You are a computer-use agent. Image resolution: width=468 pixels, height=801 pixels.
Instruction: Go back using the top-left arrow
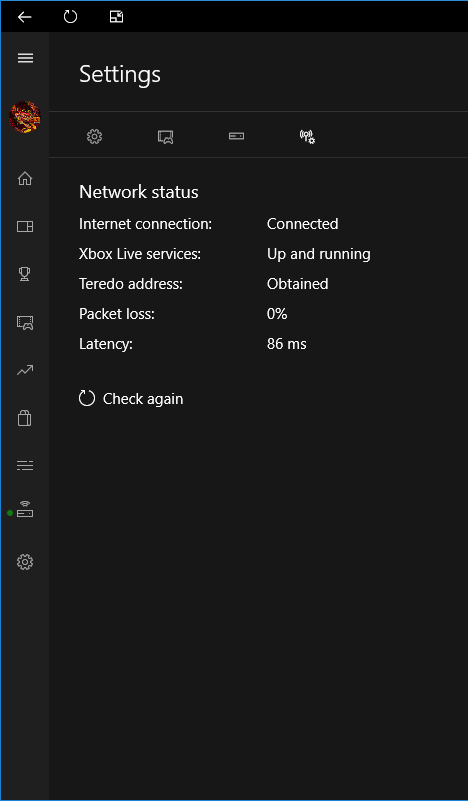24,17
